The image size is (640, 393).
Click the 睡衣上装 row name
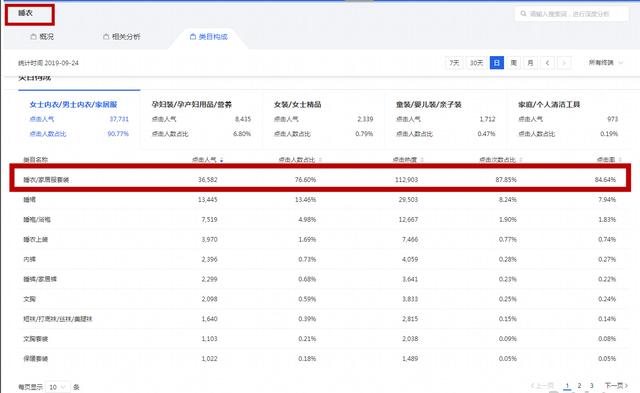click(x=36, y=240)
